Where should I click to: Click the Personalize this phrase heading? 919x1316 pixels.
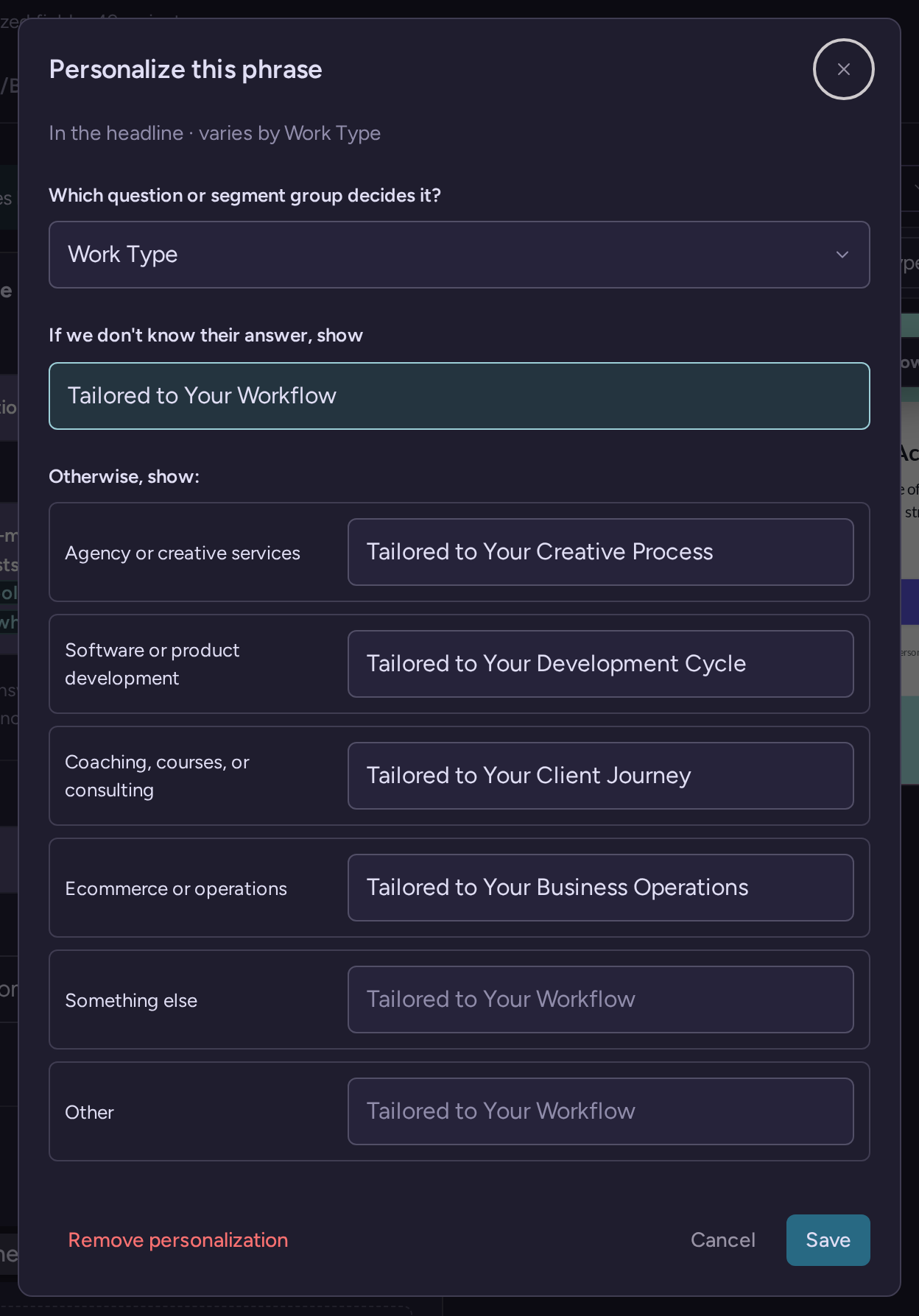point(186,69)
